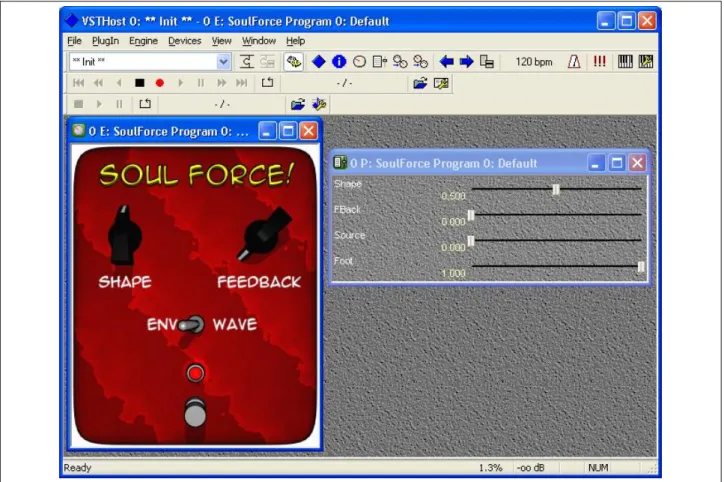Close the SoulForce parameter window
This screenshot has width=724, height=482.
coord(638,163)
